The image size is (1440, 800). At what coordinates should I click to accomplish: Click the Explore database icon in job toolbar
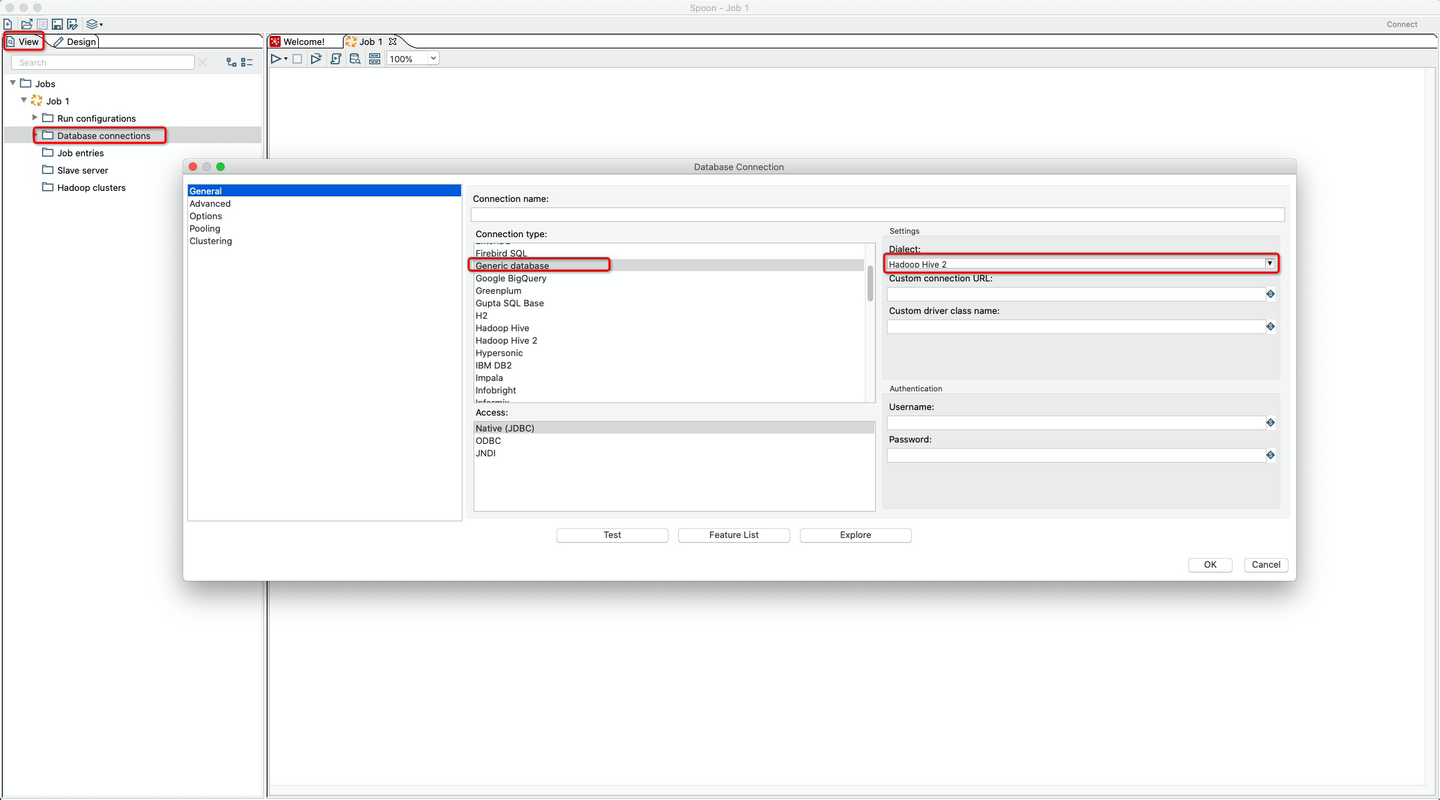click(x=355, y=59)
